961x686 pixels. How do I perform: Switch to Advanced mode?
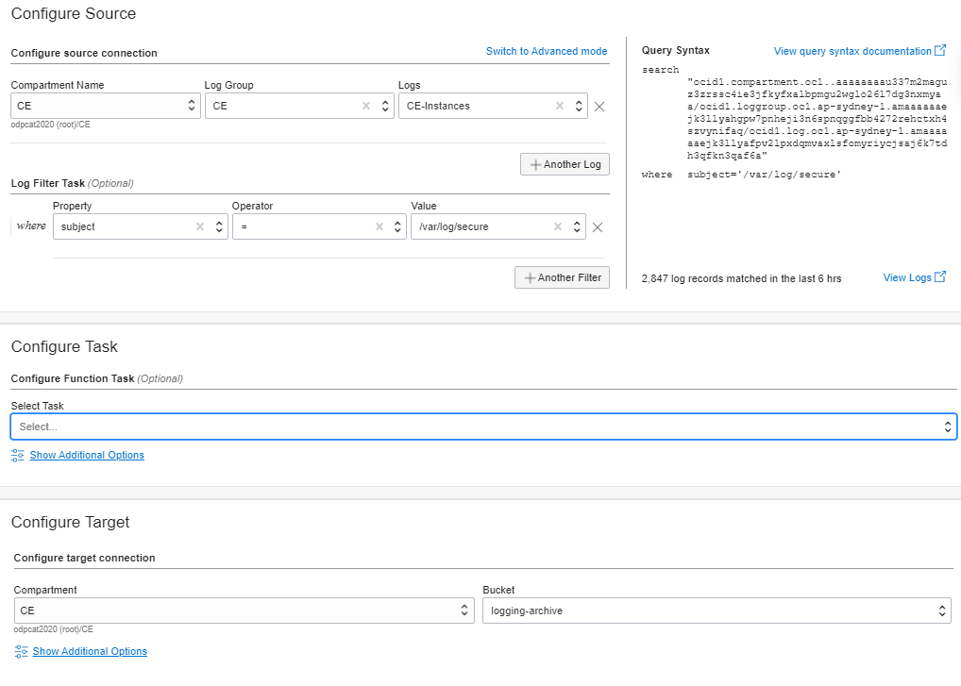click(546, 50)
